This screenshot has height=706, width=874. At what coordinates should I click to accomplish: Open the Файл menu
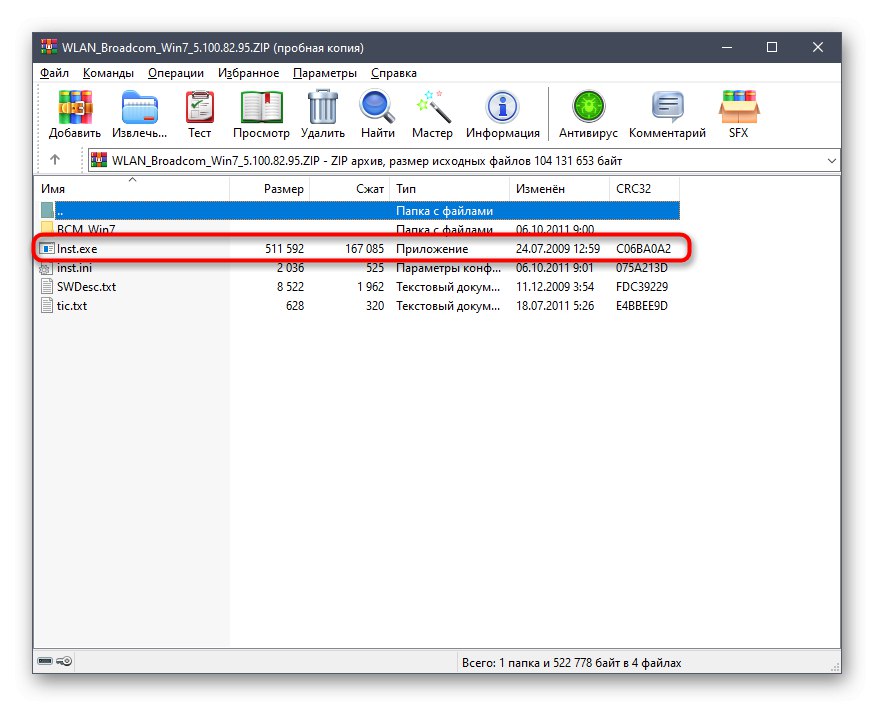[x=54, y=73]
